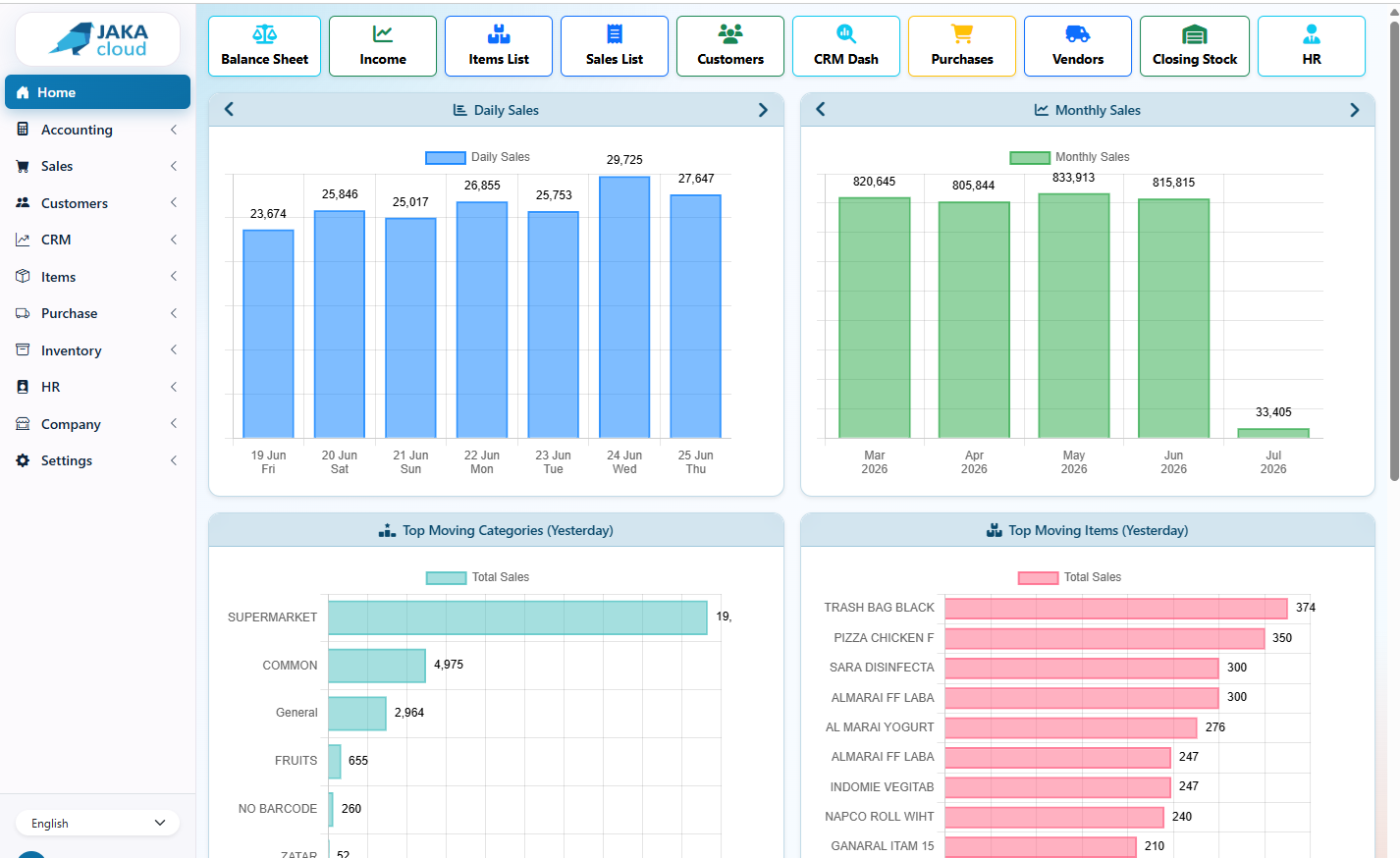Open the Inventory sidebar menu item
1400x858 pixels.
point(97,350)
